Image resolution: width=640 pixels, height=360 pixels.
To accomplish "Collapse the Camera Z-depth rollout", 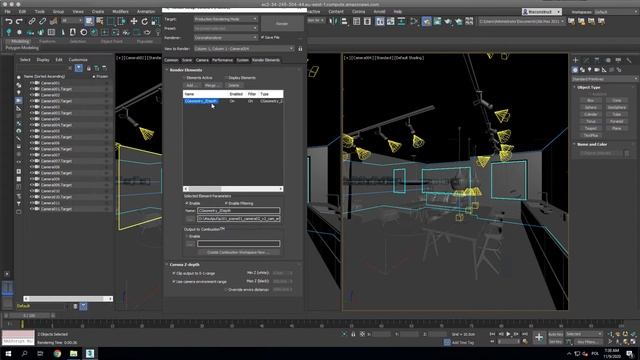I will tap(184, 264).
